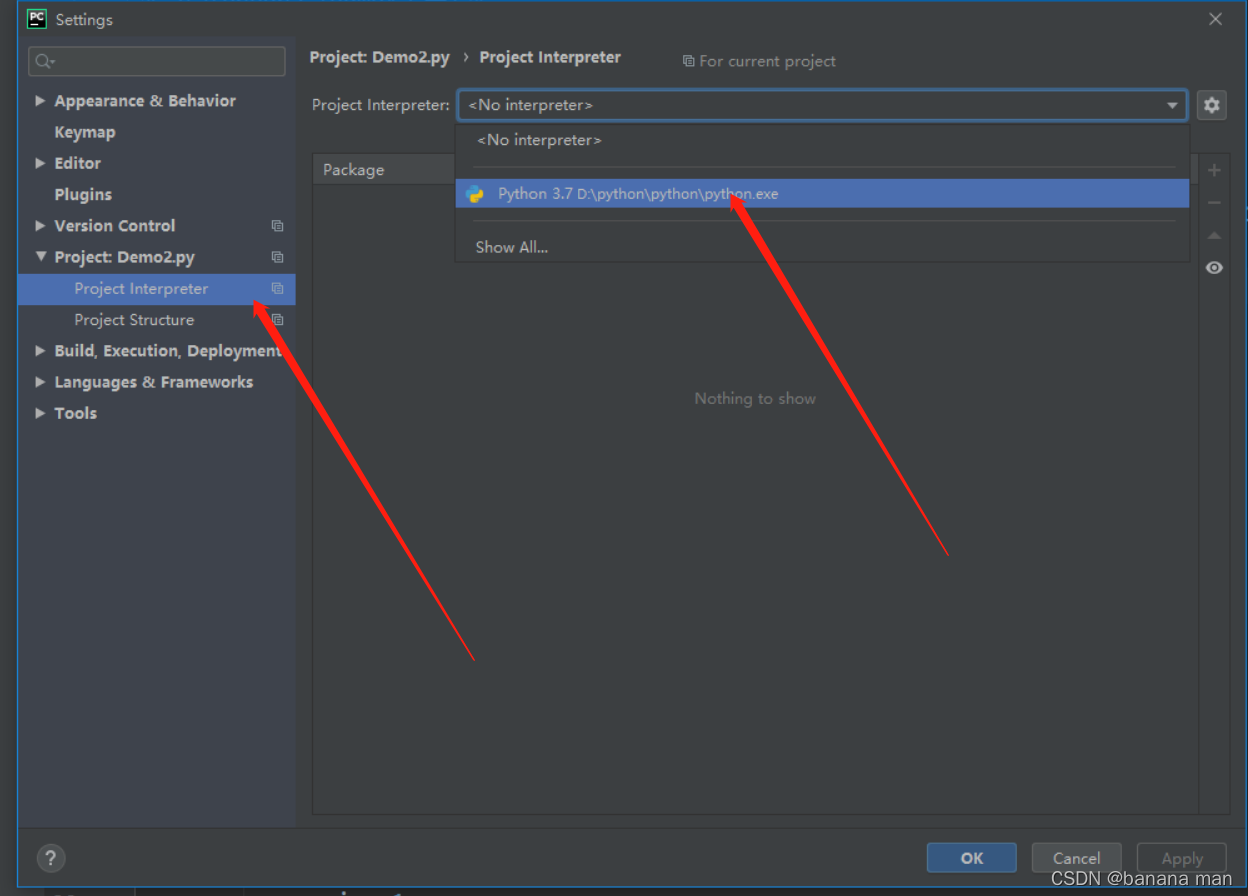Click the help question mark icon
The height and width of the screenshot is (896, 1248).
(x=51, y=858)
